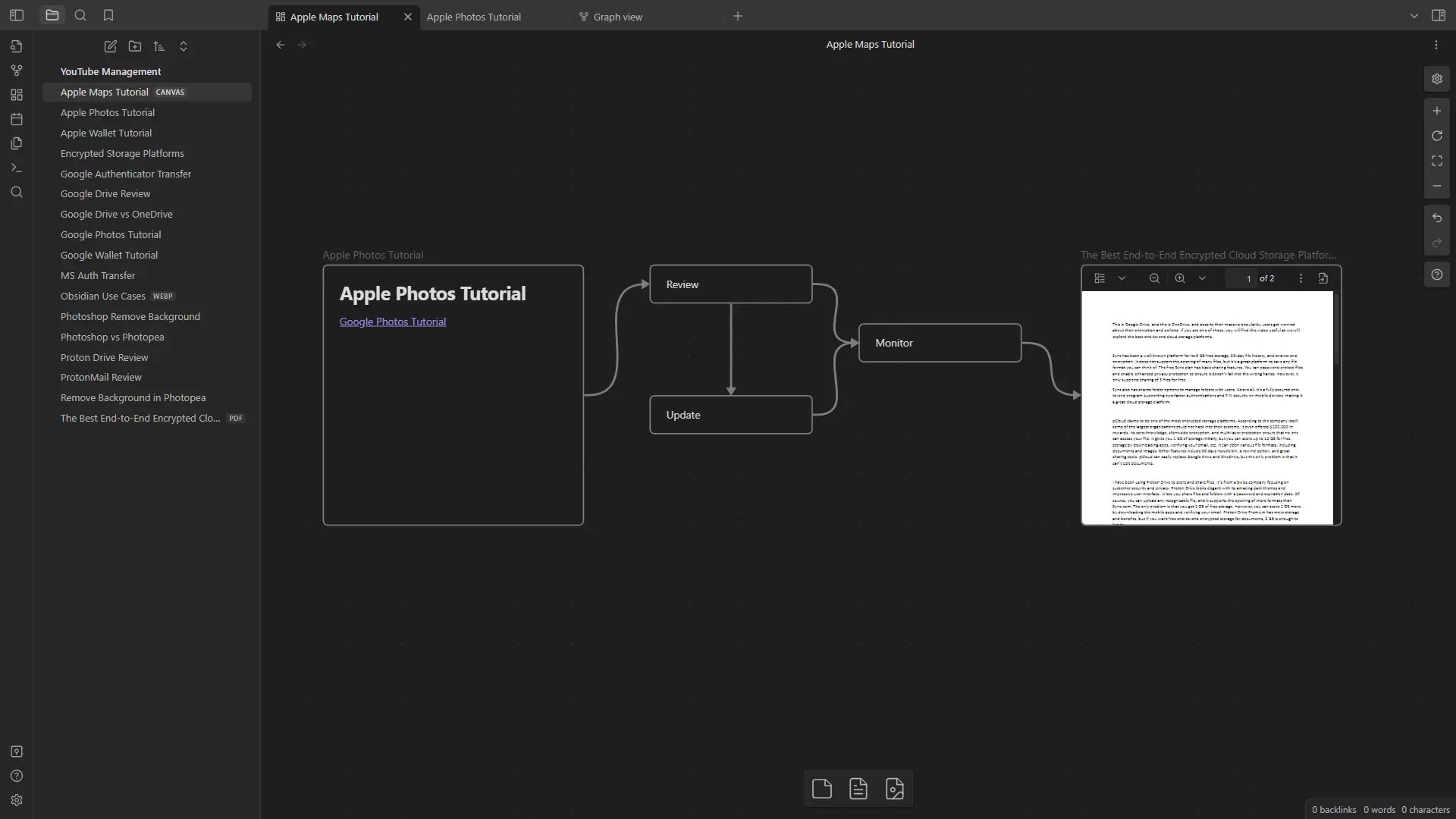Open canvas settings gear
Screen dimensions: 1456x819
point(1436,79)
